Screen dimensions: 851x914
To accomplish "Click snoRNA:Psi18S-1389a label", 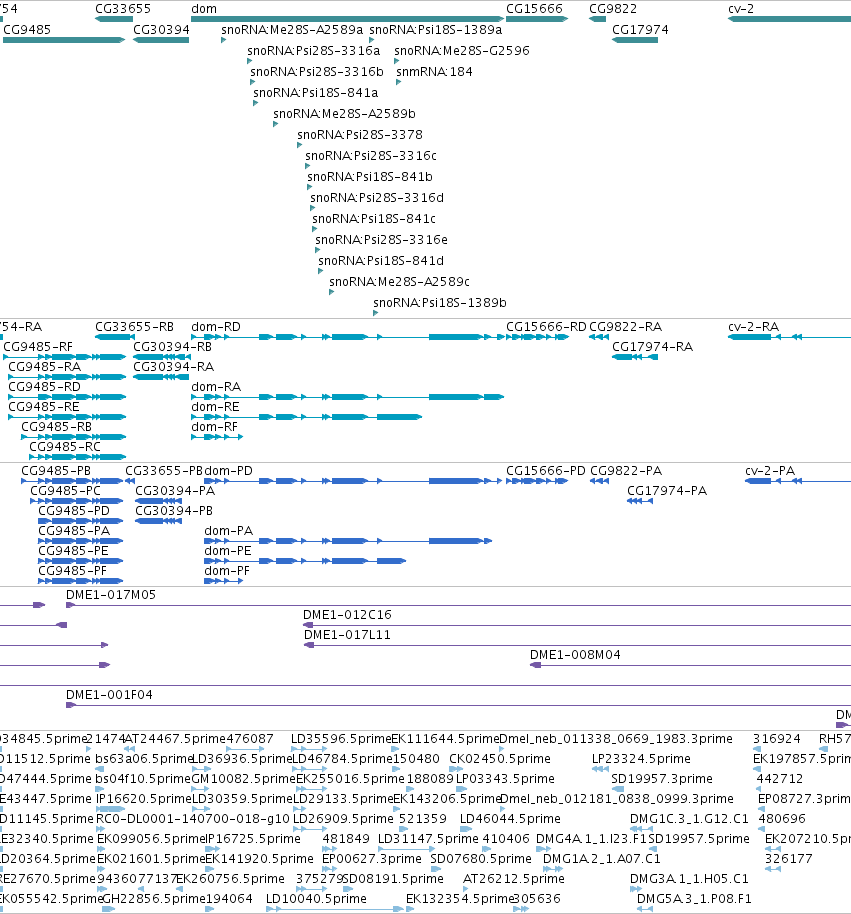I will [435, 30].
